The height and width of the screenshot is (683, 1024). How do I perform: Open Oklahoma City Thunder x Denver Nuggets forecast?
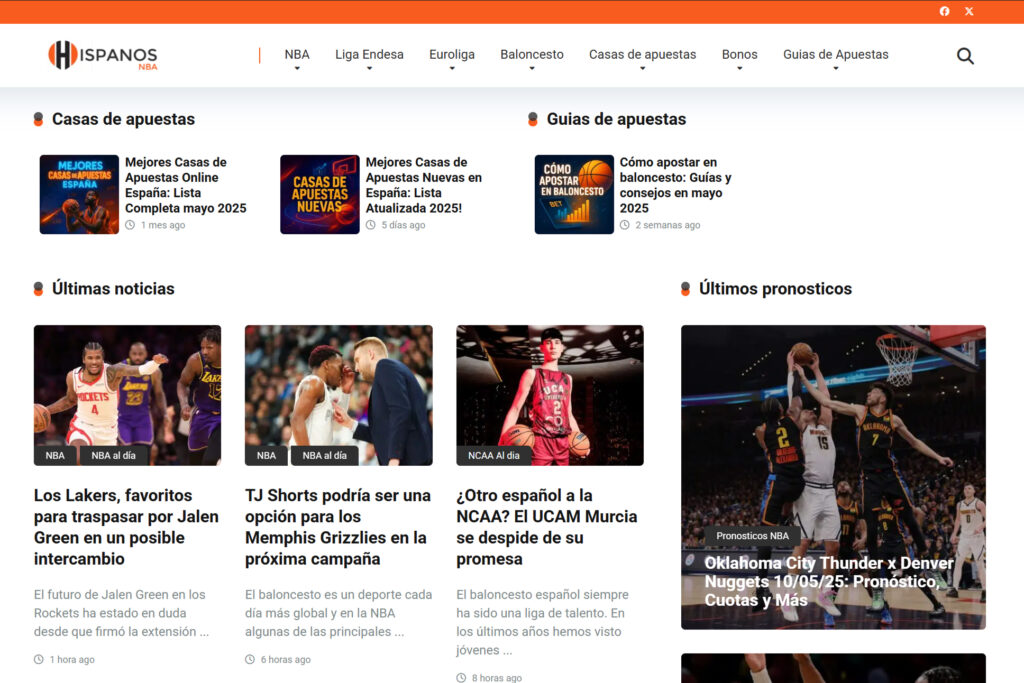tap(829, 581)
